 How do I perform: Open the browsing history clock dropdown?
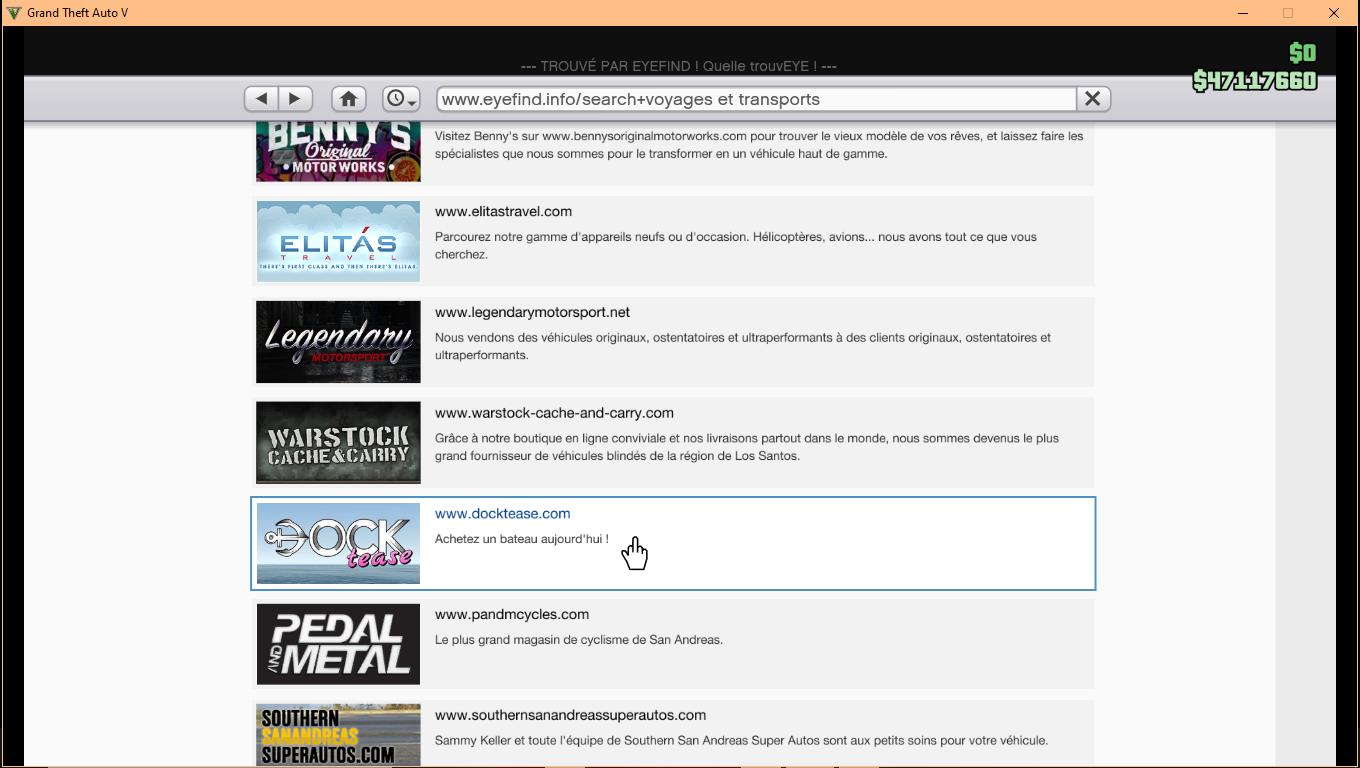(401, 99)
